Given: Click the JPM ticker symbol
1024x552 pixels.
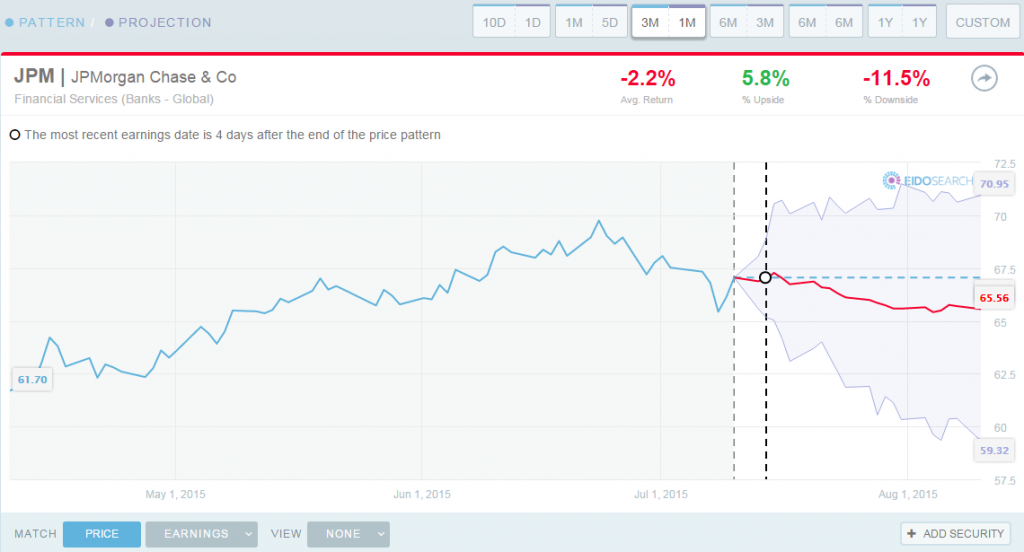Looking at the screenshot, I should point(34,76).
